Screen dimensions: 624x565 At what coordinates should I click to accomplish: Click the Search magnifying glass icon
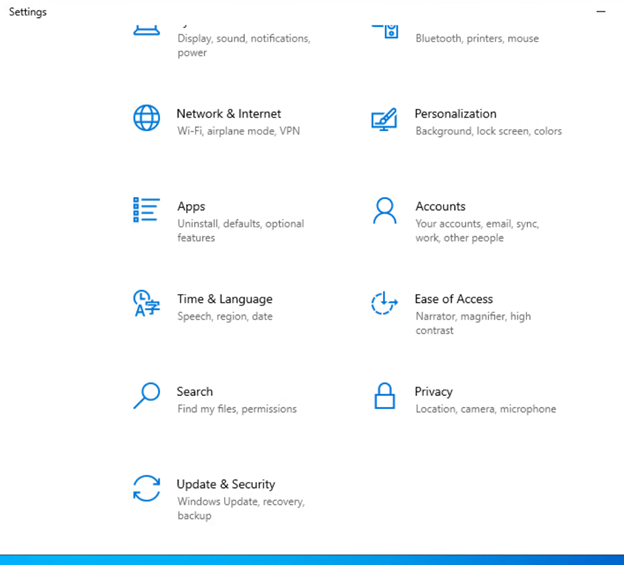(x=146, y=396)
